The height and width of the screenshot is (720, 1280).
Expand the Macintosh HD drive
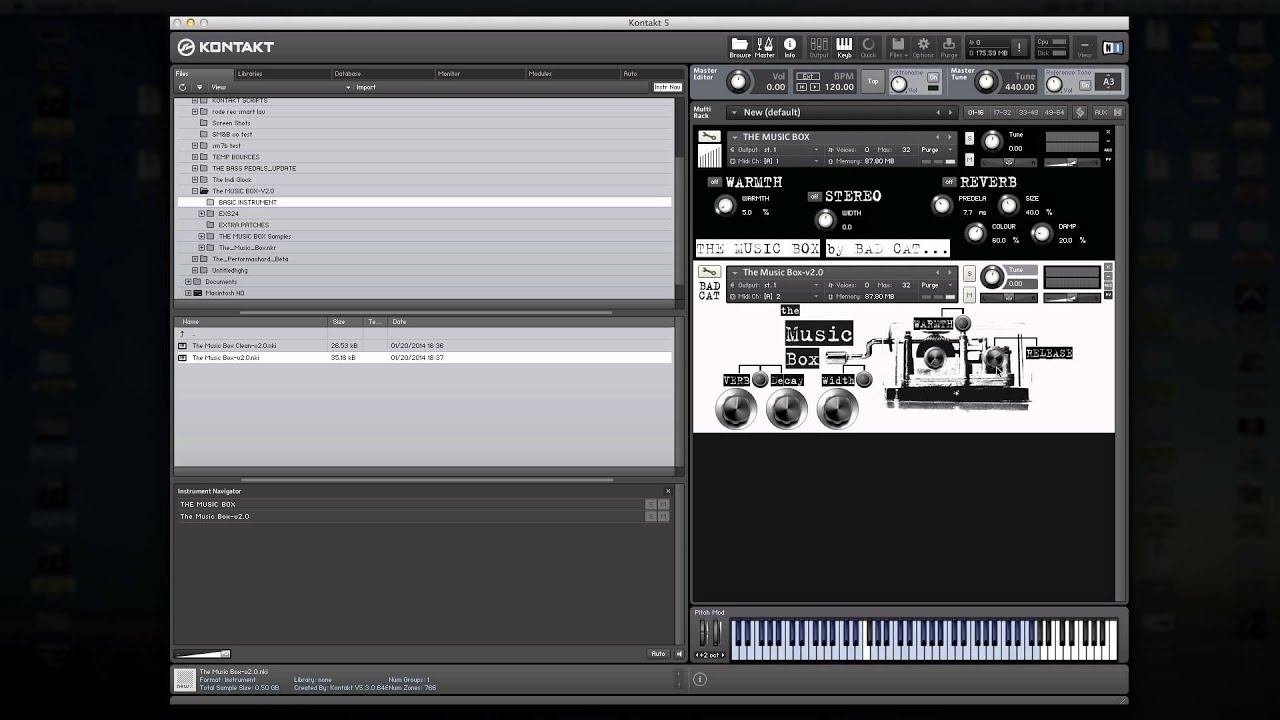188,293
